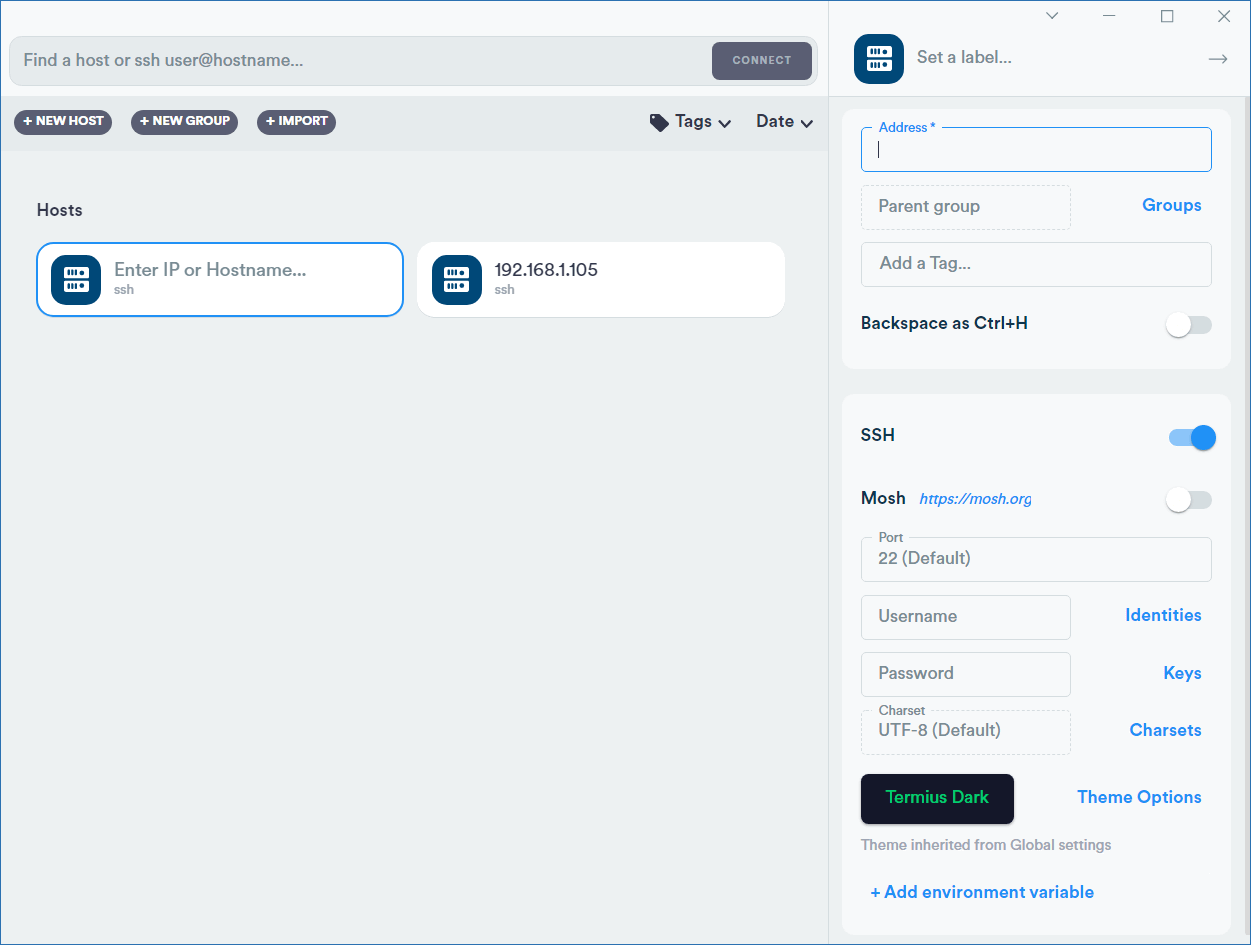This screenshot has width=1251, height=945.
Task: Select the Enter IP or Hostname card
Action: coord(220,279)
